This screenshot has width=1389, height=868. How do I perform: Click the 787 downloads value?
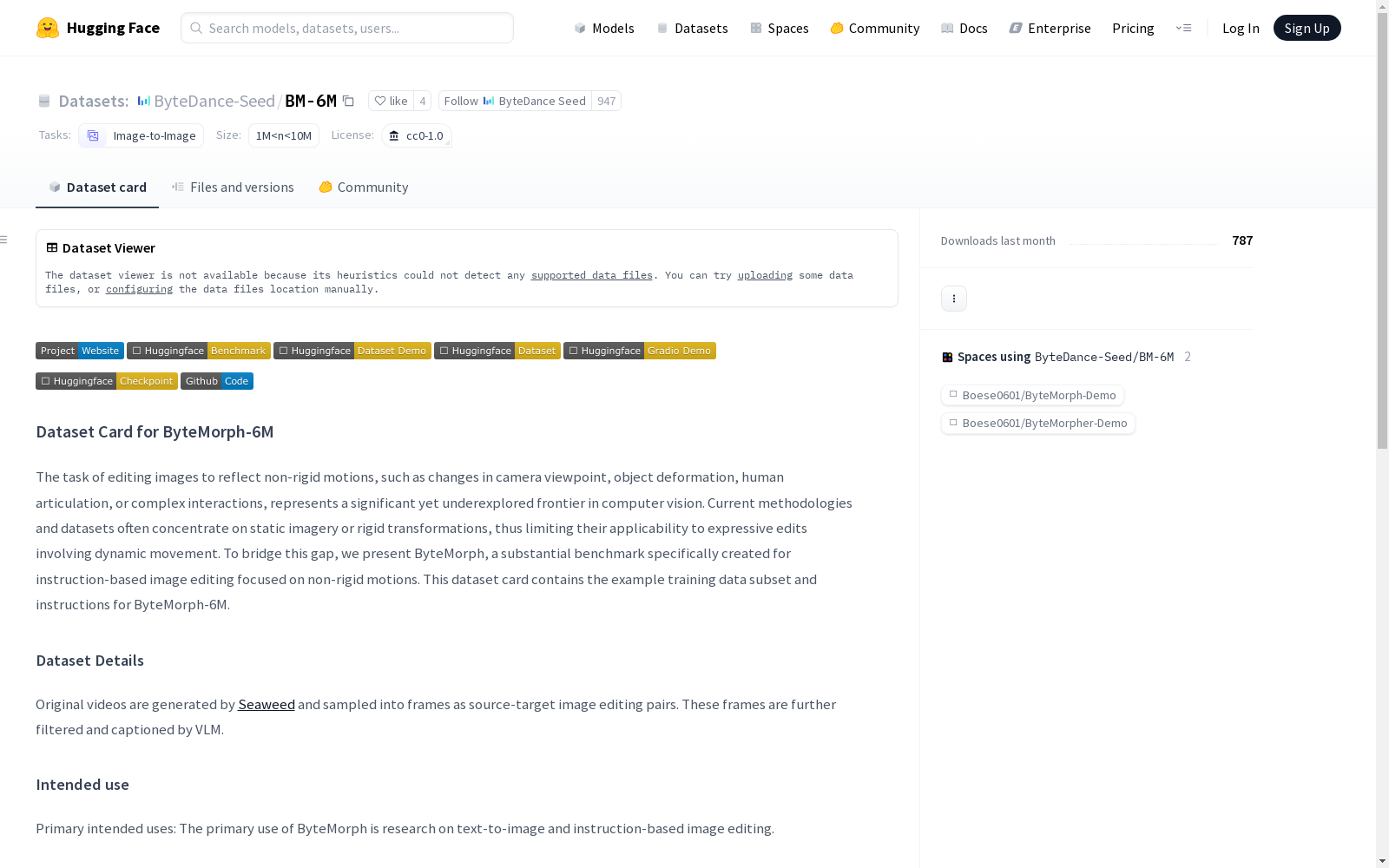point(1242,240)
